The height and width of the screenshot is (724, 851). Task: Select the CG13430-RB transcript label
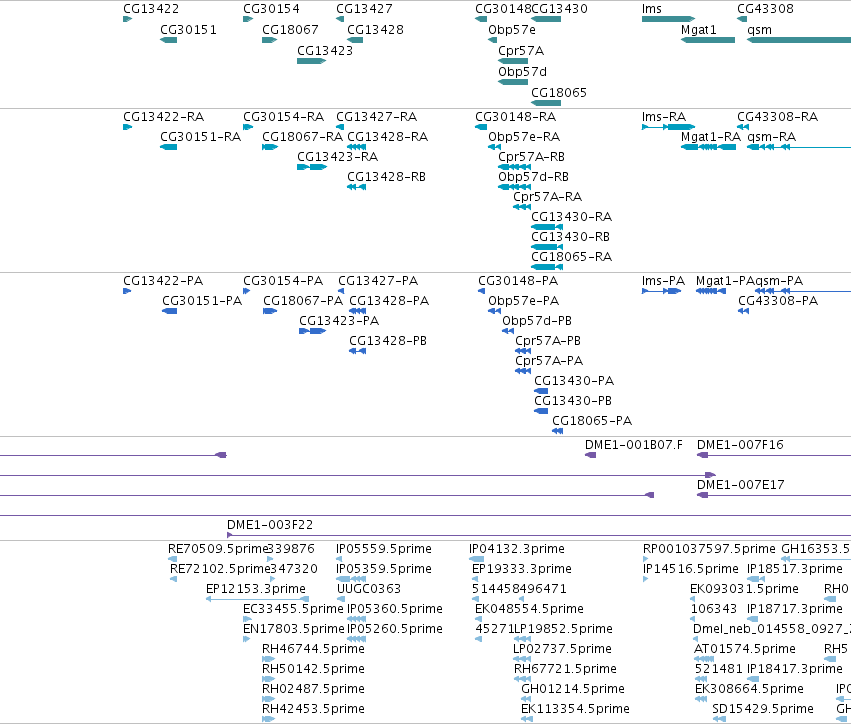coord(570,237)
